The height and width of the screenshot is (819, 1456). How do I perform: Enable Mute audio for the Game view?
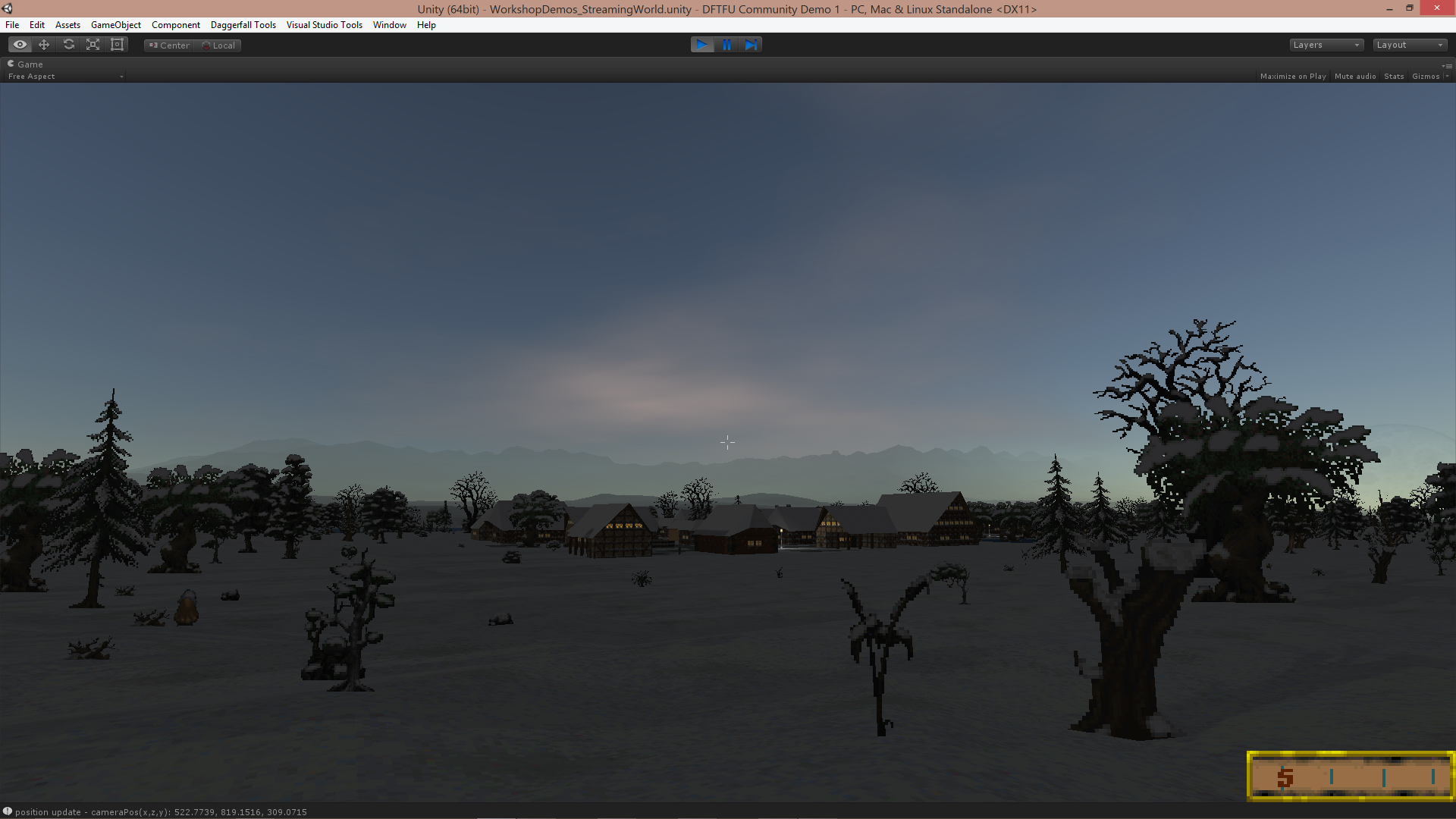pyautogui.click(x=1354, y=76)
